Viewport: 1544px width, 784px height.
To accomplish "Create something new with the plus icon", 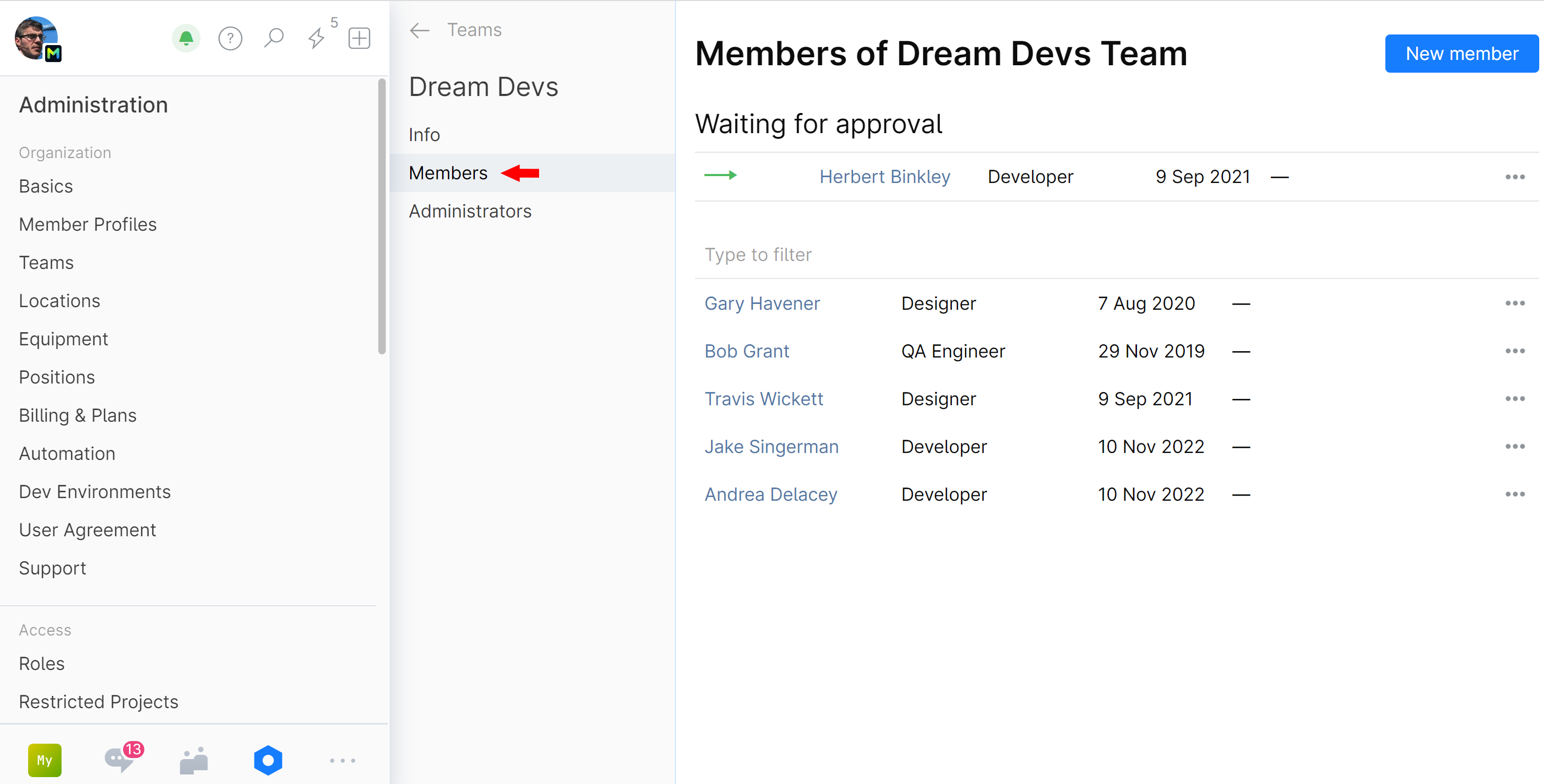I will coord(359,38).
